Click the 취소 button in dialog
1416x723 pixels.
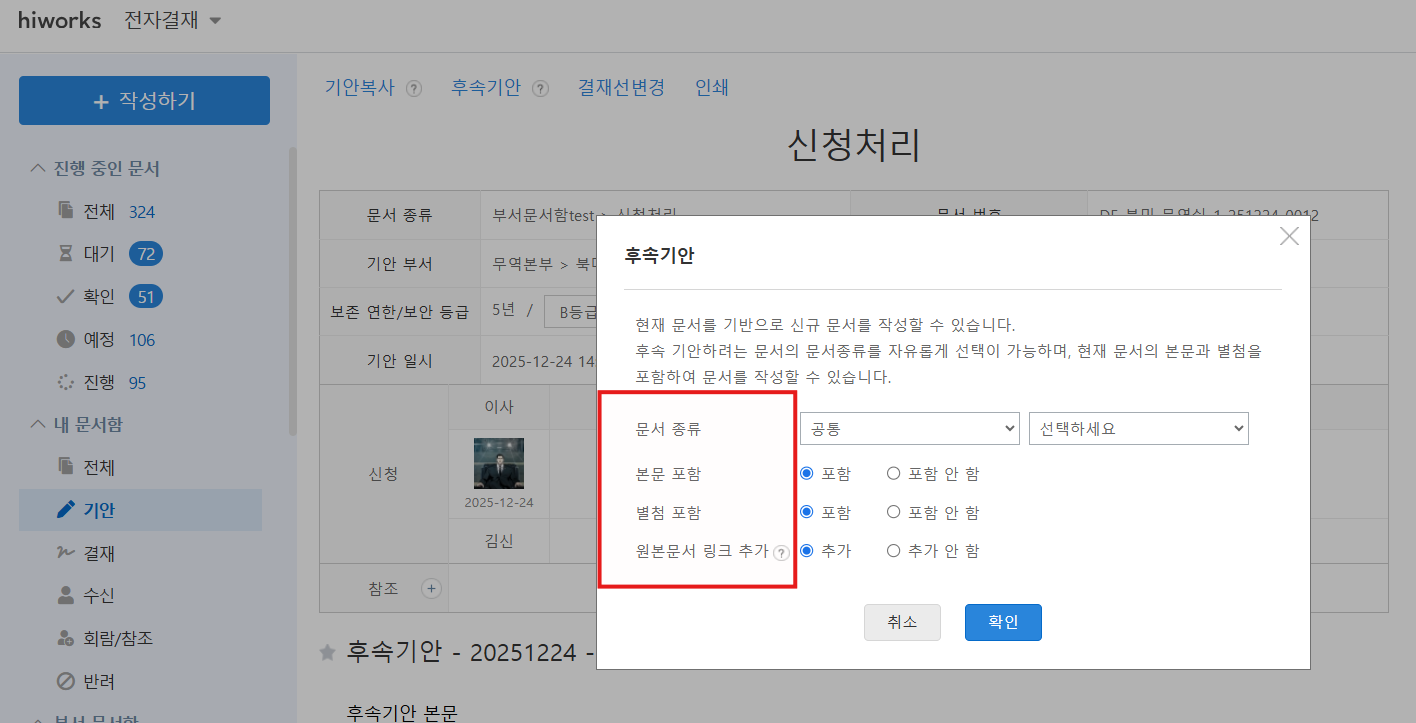click(x=902, y=622)
